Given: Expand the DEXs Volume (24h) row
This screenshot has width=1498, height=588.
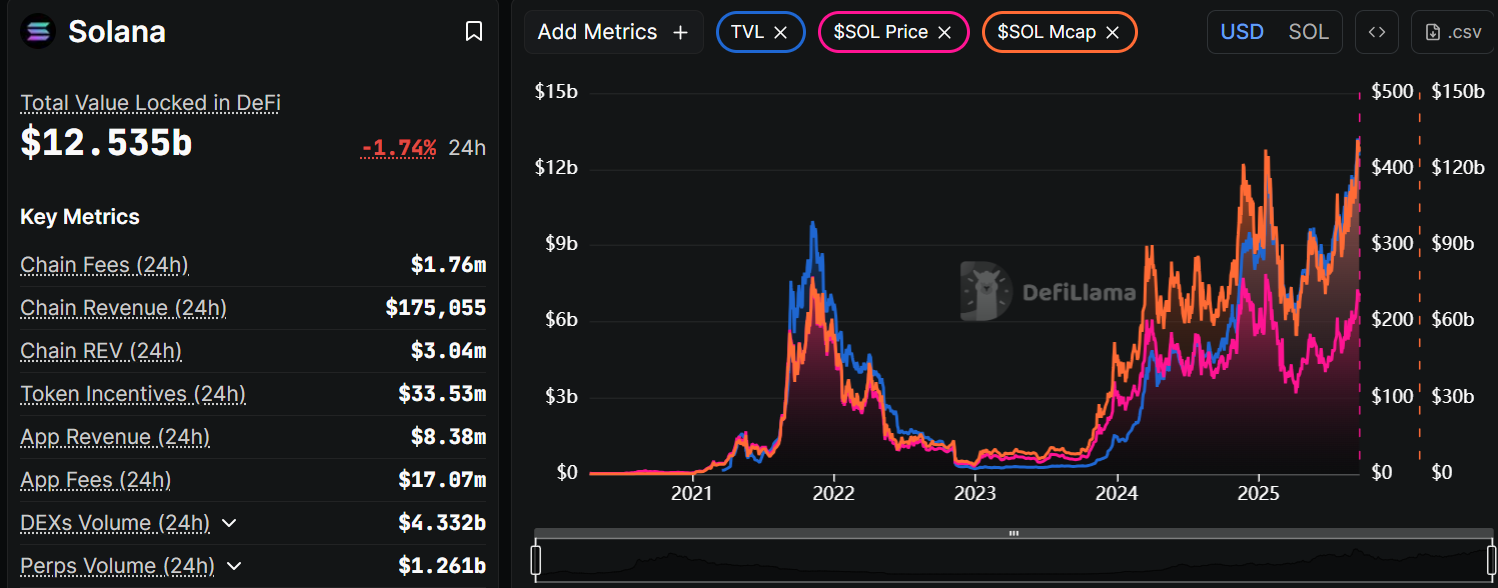Looking at the screenshot, I should coord(229,523).
